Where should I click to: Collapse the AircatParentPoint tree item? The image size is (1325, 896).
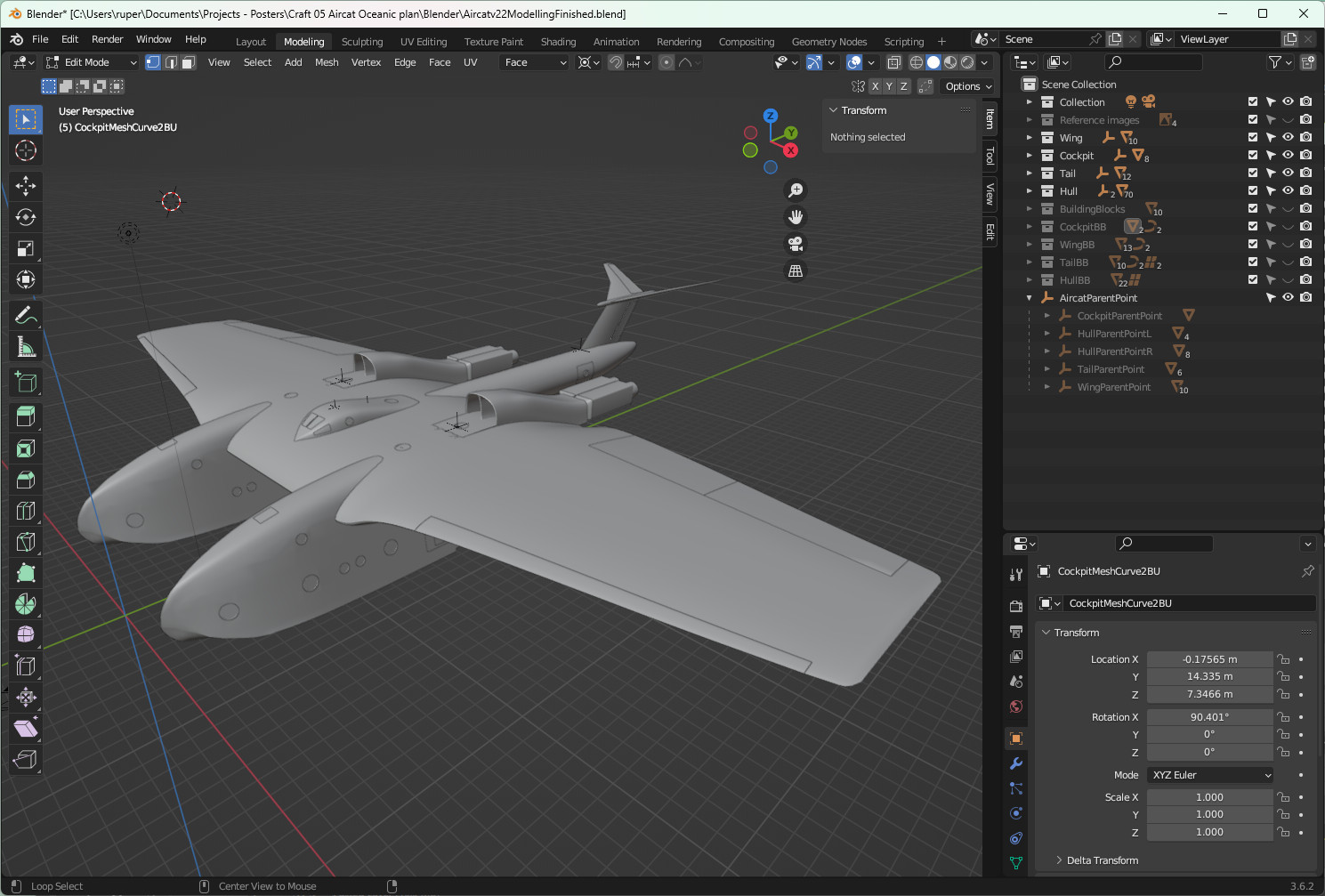tap(1030, 297)
